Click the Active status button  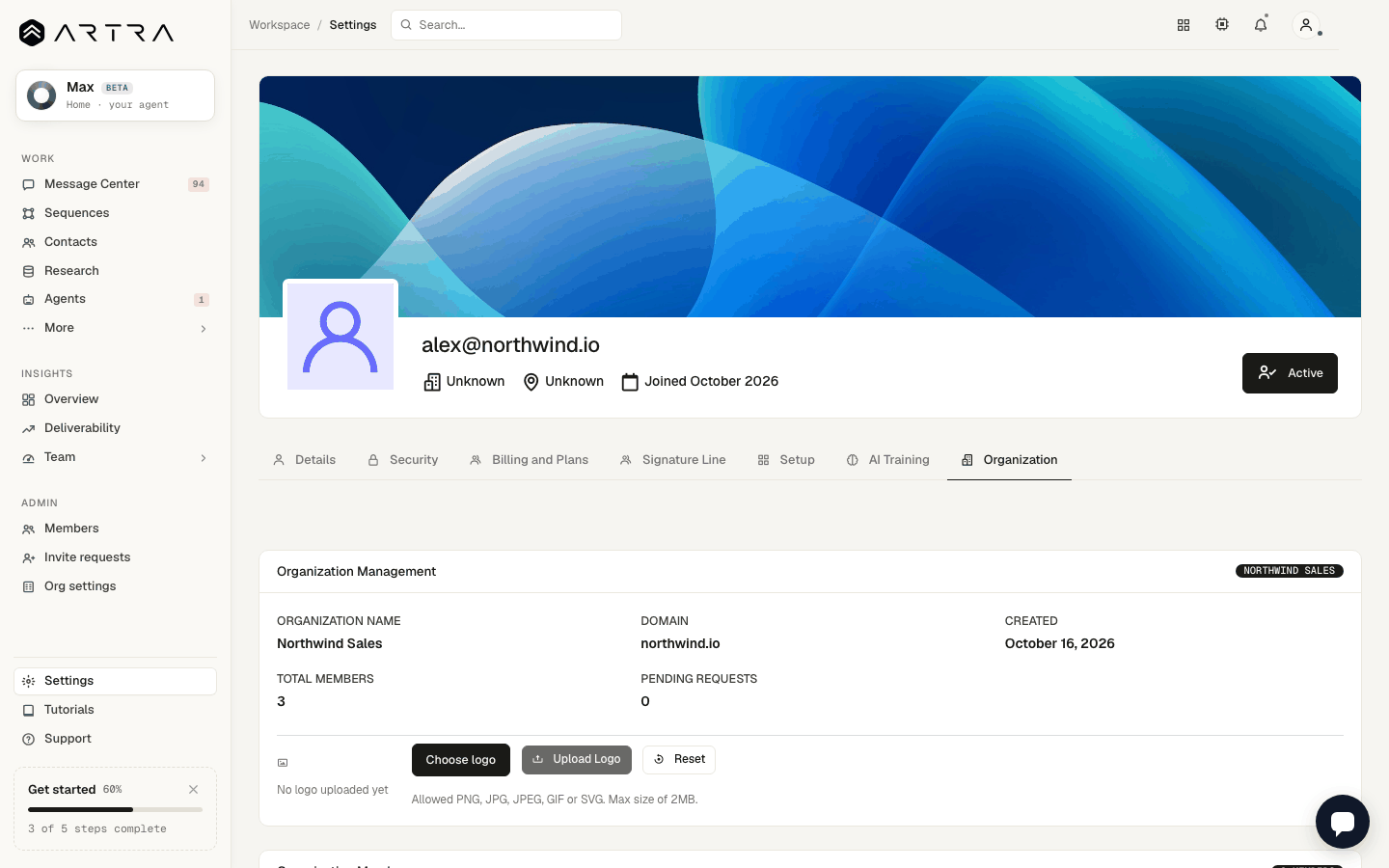click(x=1290, y=373)
